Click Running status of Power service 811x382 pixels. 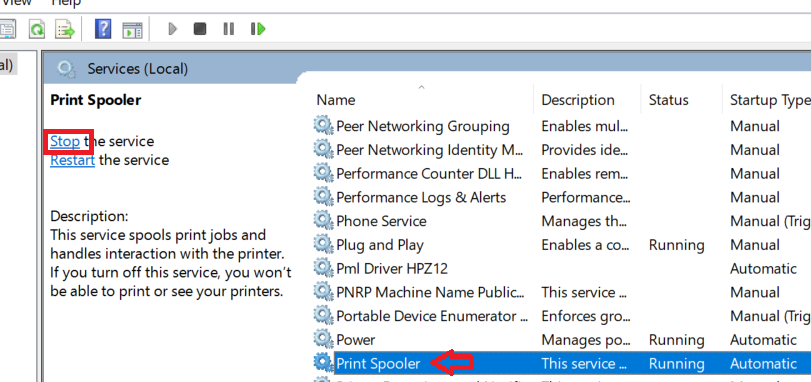(x=677, y=340)
